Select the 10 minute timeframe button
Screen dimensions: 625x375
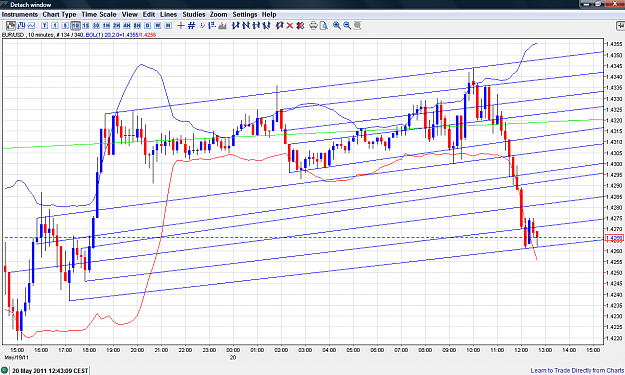(75, 26)
